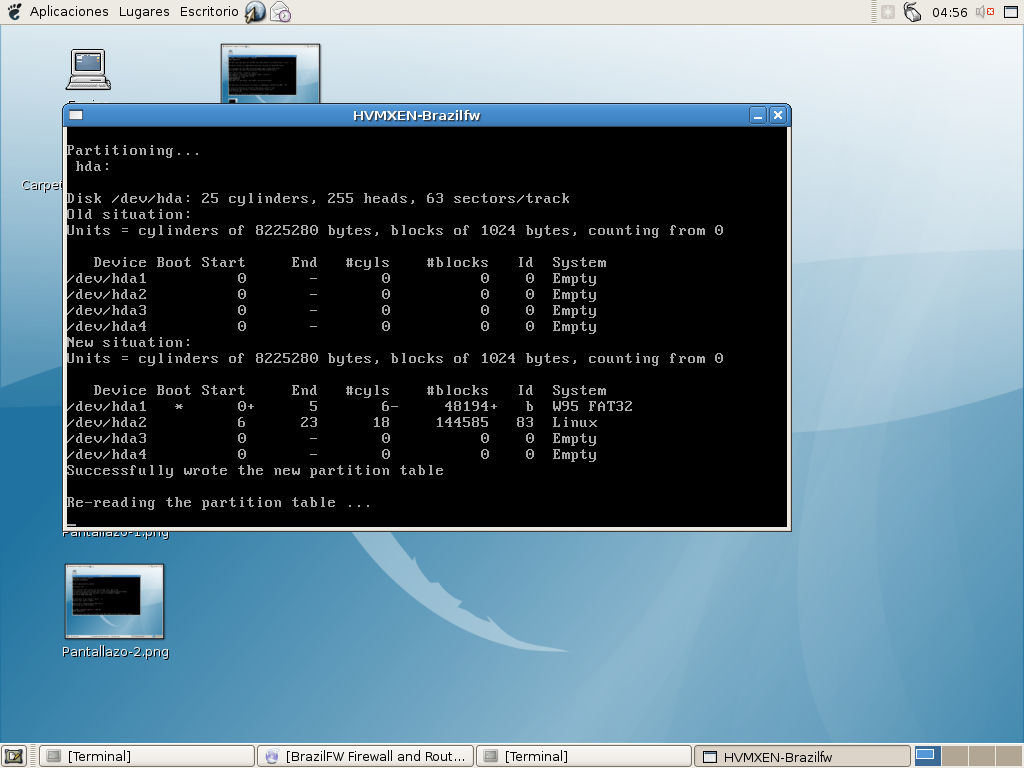Open the screenshot thumbnail at desktop top
Viewport: 1024px width, 768px height.
pos(270,72)
